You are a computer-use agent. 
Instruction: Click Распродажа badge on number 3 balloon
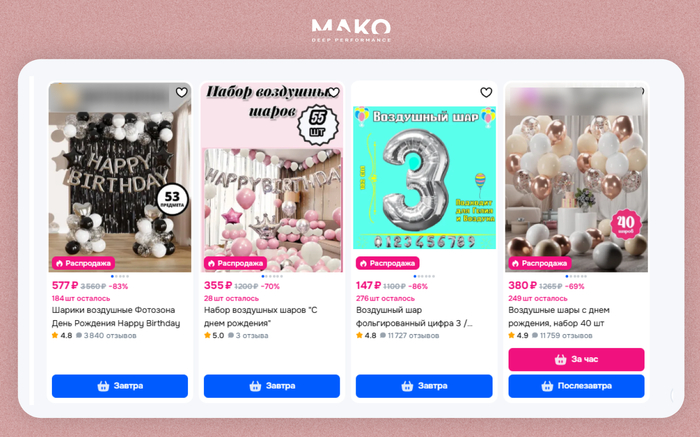pos(388,263)
